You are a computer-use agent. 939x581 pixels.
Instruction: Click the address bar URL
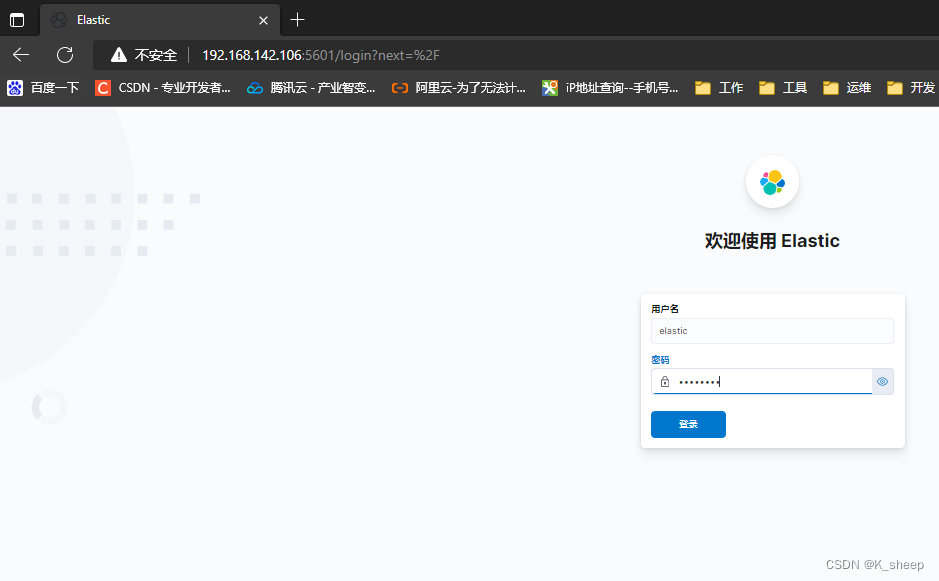(x=320, y=55)
